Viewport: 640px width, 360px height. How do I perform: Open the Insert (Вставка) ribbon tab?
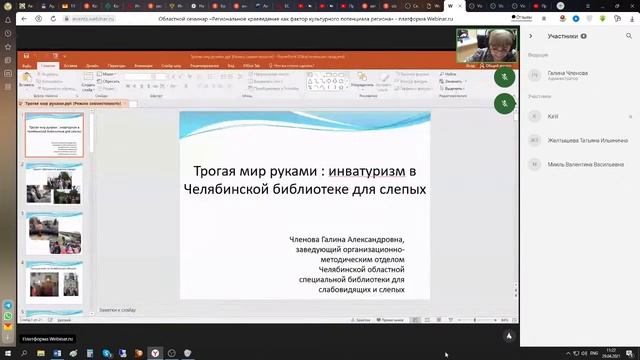(x=70, y=66)
